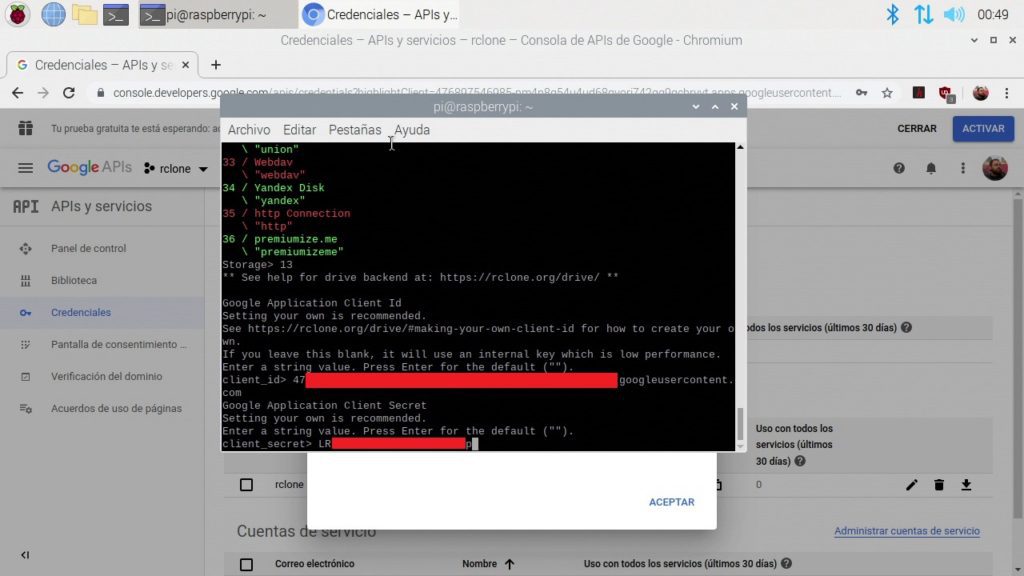Open the terminal title bar dropdown arrow
1024x576 pixels.
pyautogui.click(x=696, y=106)
